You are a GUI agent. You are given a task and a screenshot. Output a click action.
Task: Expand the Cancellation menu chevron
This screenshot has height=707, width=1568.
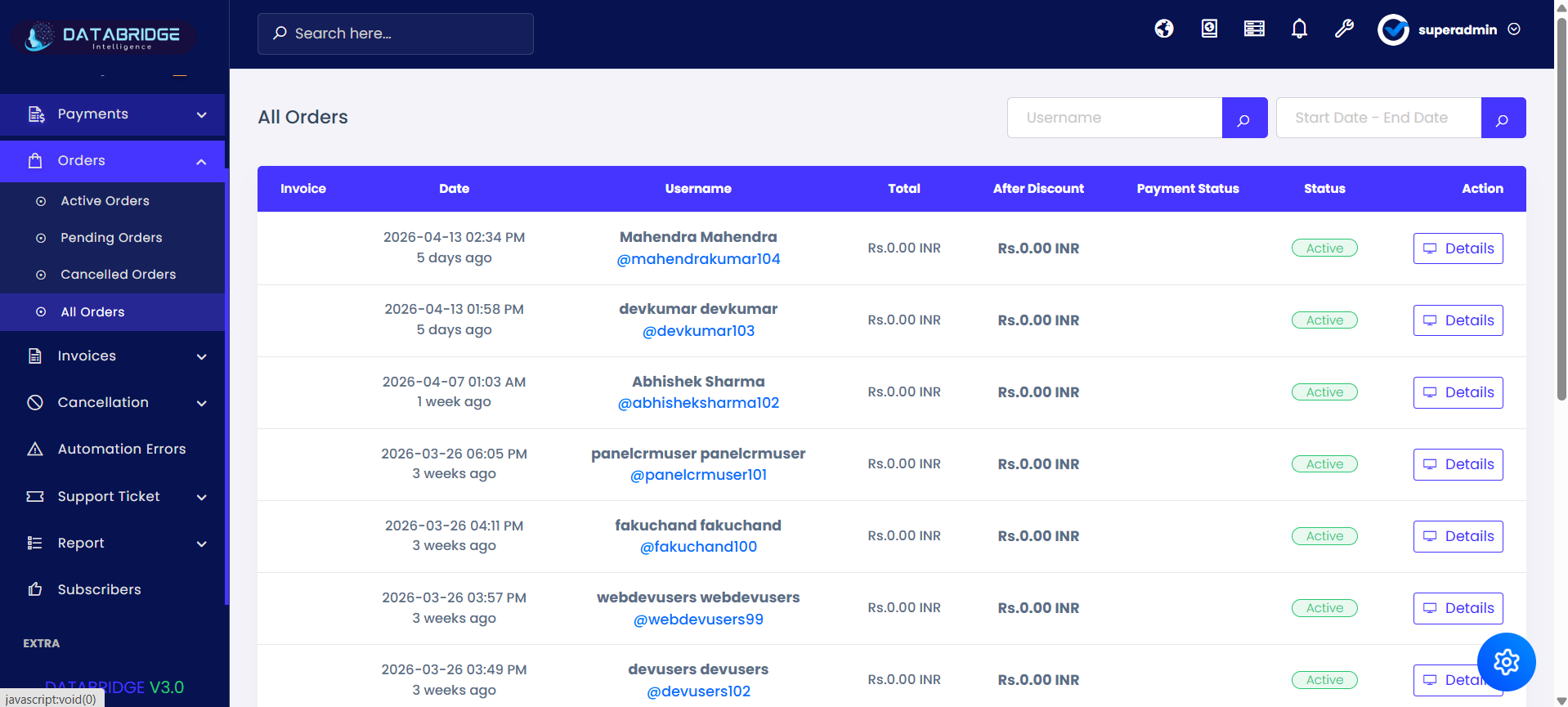tap(202, 404)
